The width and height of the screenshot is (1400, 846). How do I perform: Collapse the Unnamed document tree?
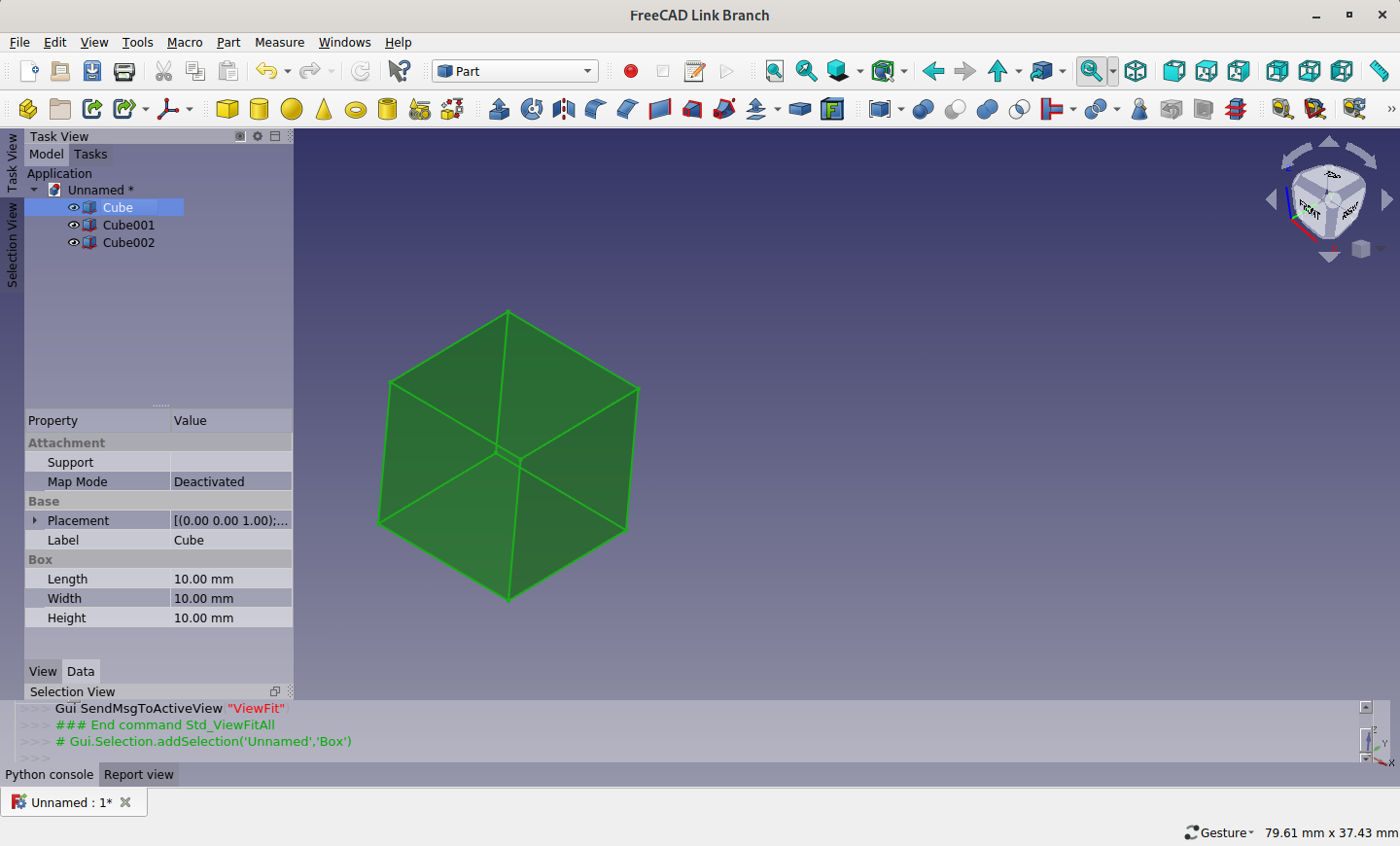(35, 190)
